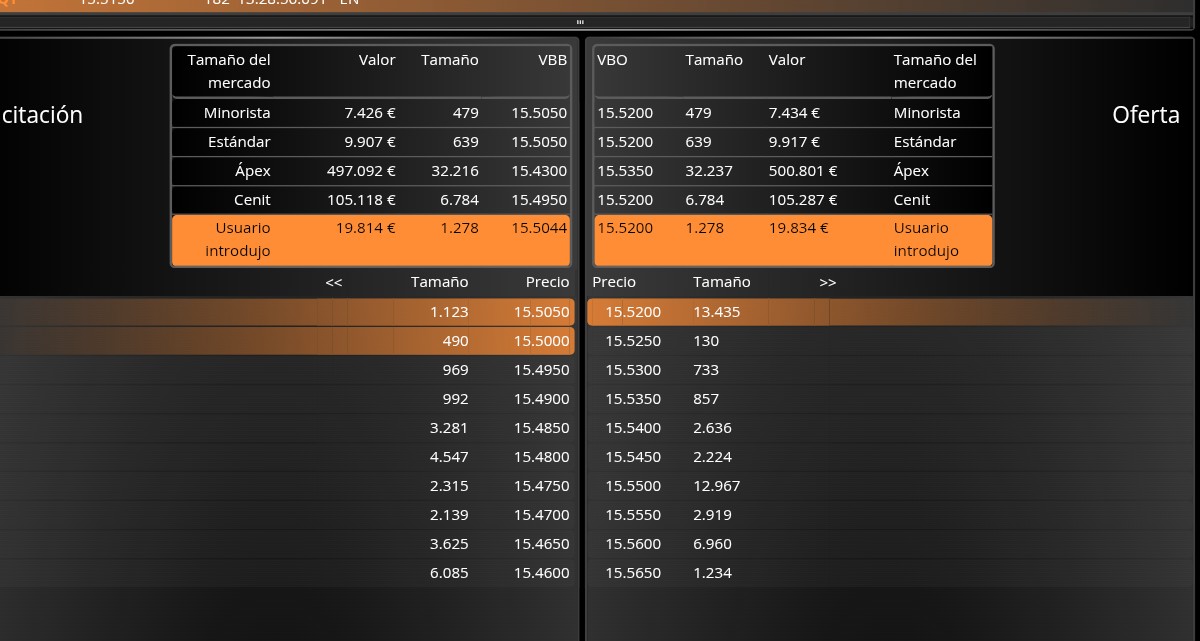The height and width of the screenshot is (641, 1200).
Task: Click the >> expand arrows on offer side
Action: pyautogui.click(x=827, y=282)
